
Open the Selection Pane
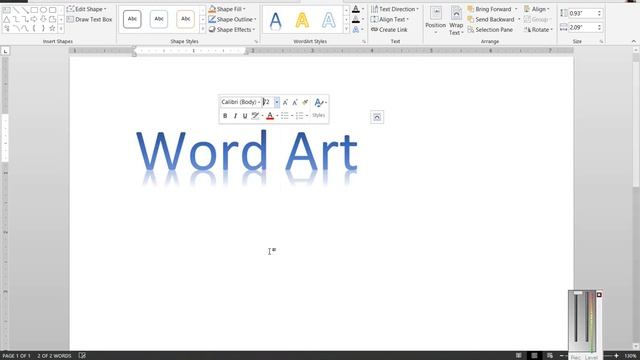pyautogui.click(x=490, y=29)
